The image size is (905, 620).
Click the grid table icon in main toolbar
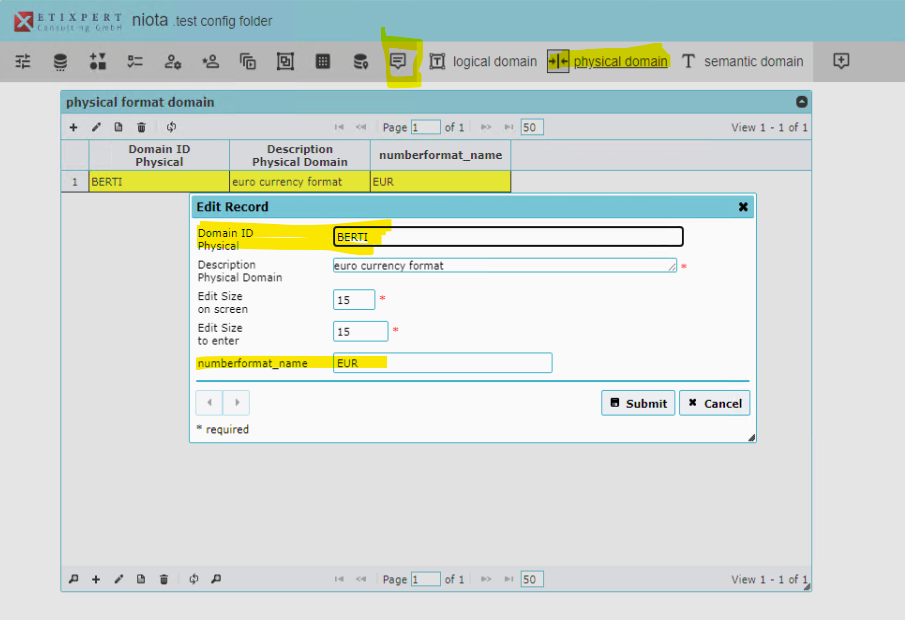coord(323,62)
